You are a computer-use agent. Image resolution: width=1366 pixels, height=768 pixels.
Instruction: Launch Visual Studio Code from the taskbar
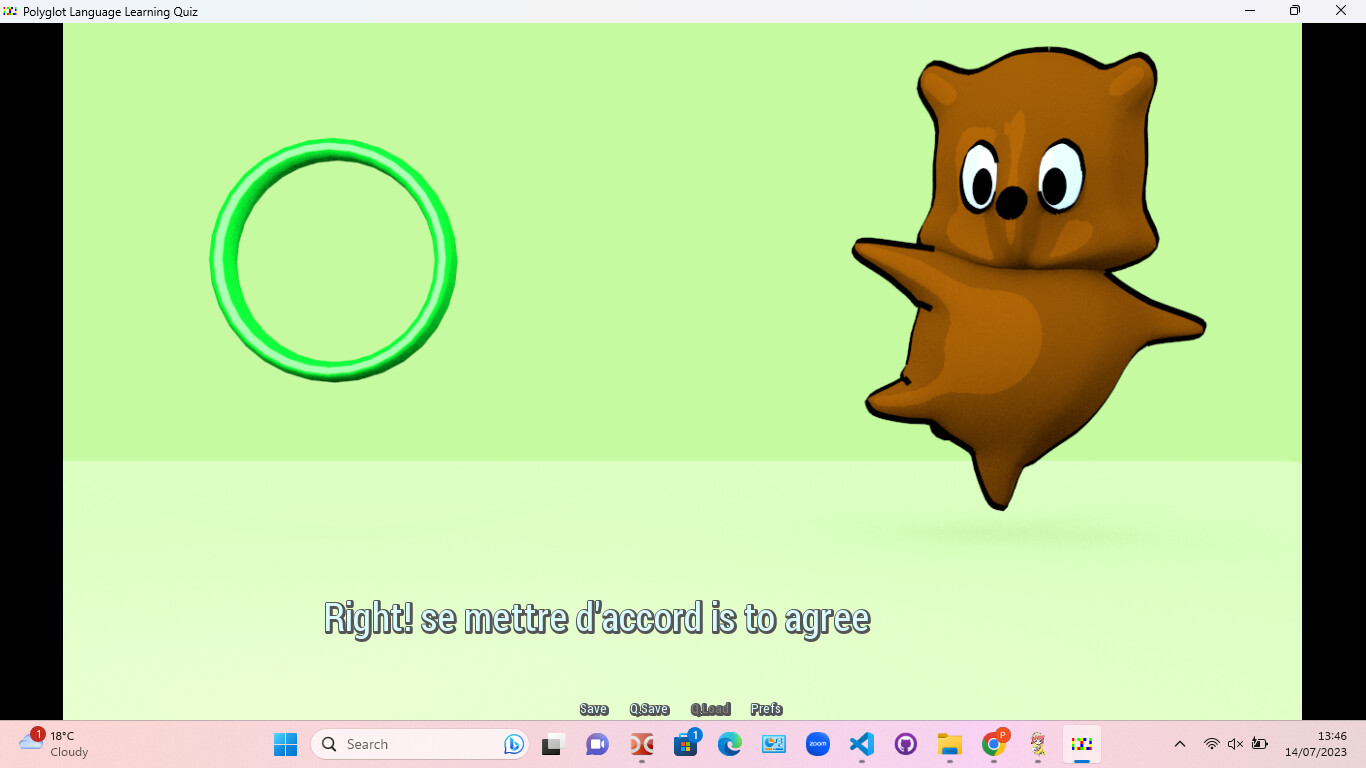[x=861, y=744]
